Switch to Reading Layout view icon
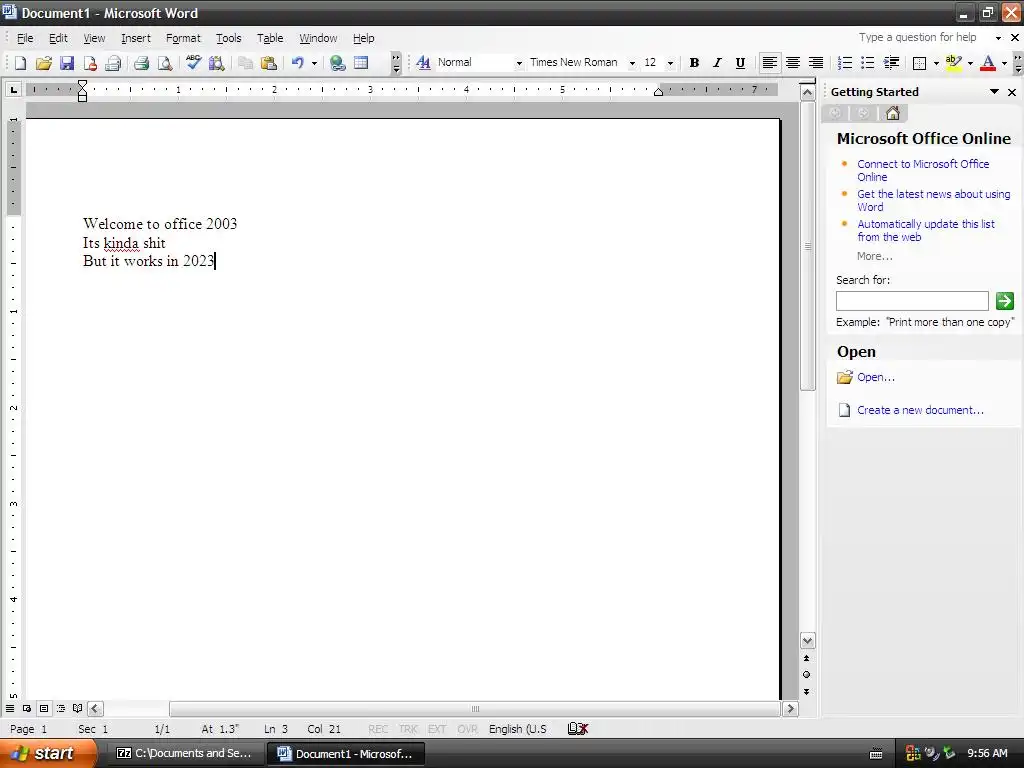The image size is (1024, 768). (78, 708)
